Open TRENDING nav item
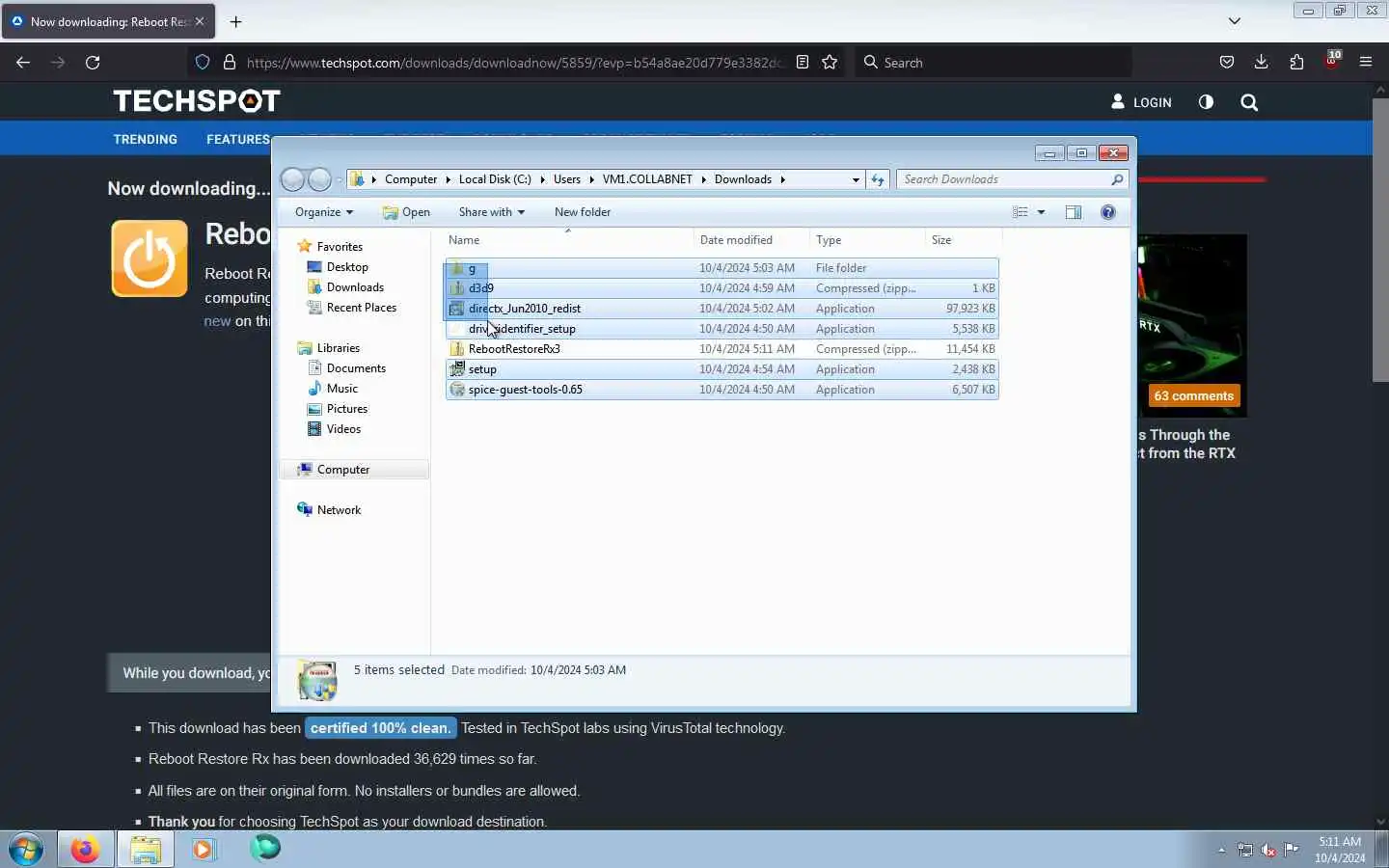This screenshot has width=1389, height=868. 146,139
